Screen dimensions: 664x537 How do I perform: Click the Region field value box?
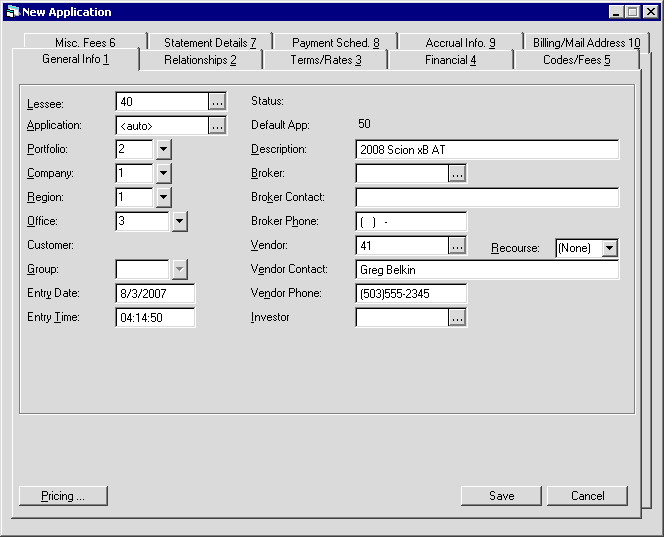pyautogui.click(x=134, y=197)
